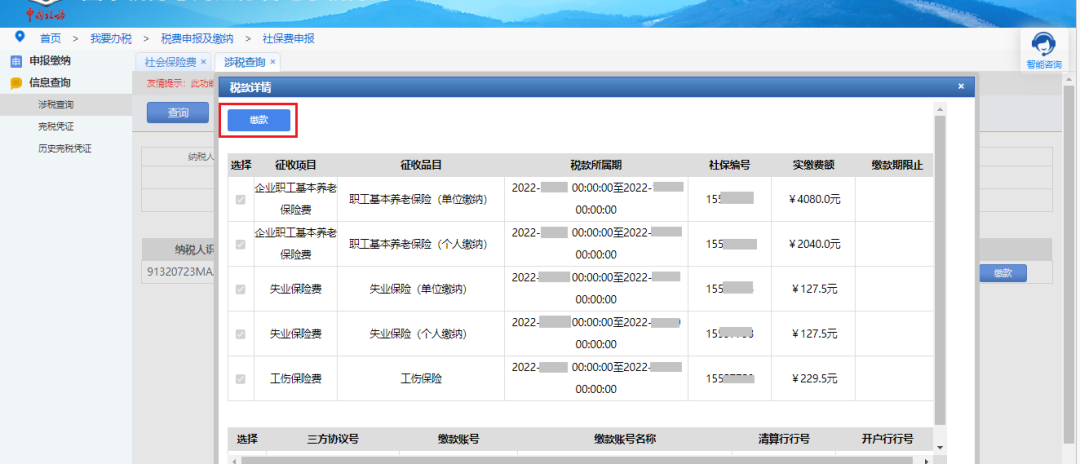1080x464 pixels.
Task: Click the dialog vertical scrollbar up arrow
Action: [940, 108]
